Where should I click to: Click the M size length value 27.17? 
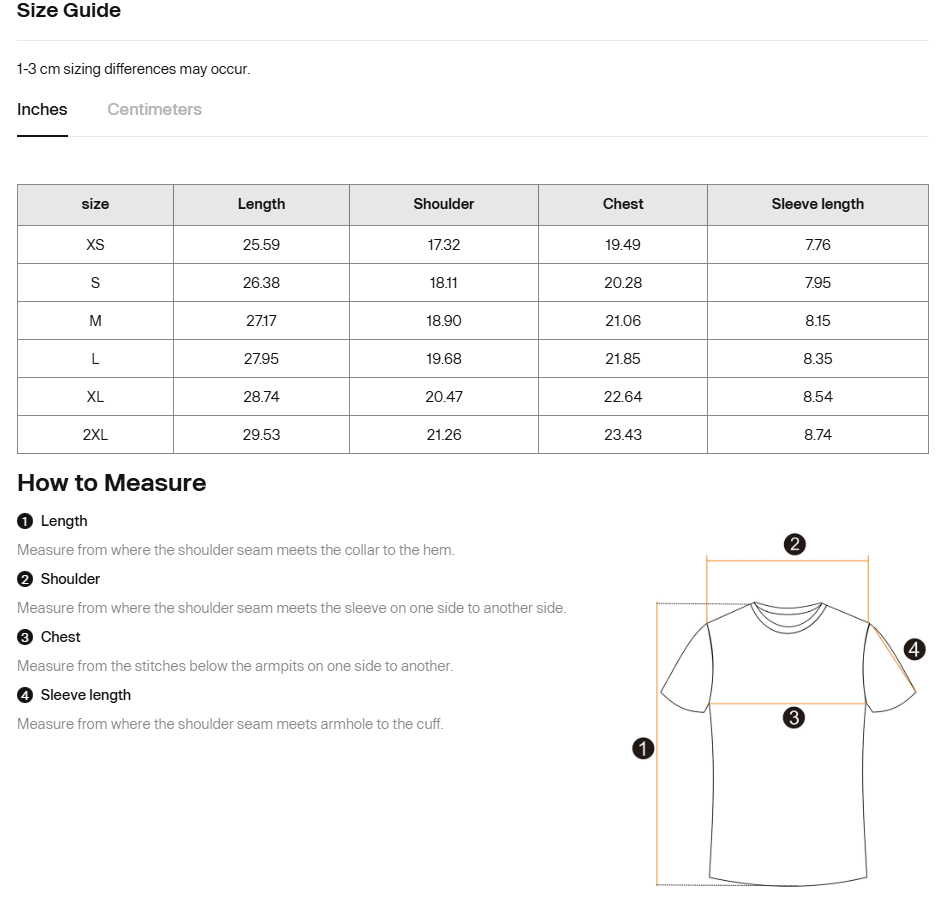(x=261, y=321)
